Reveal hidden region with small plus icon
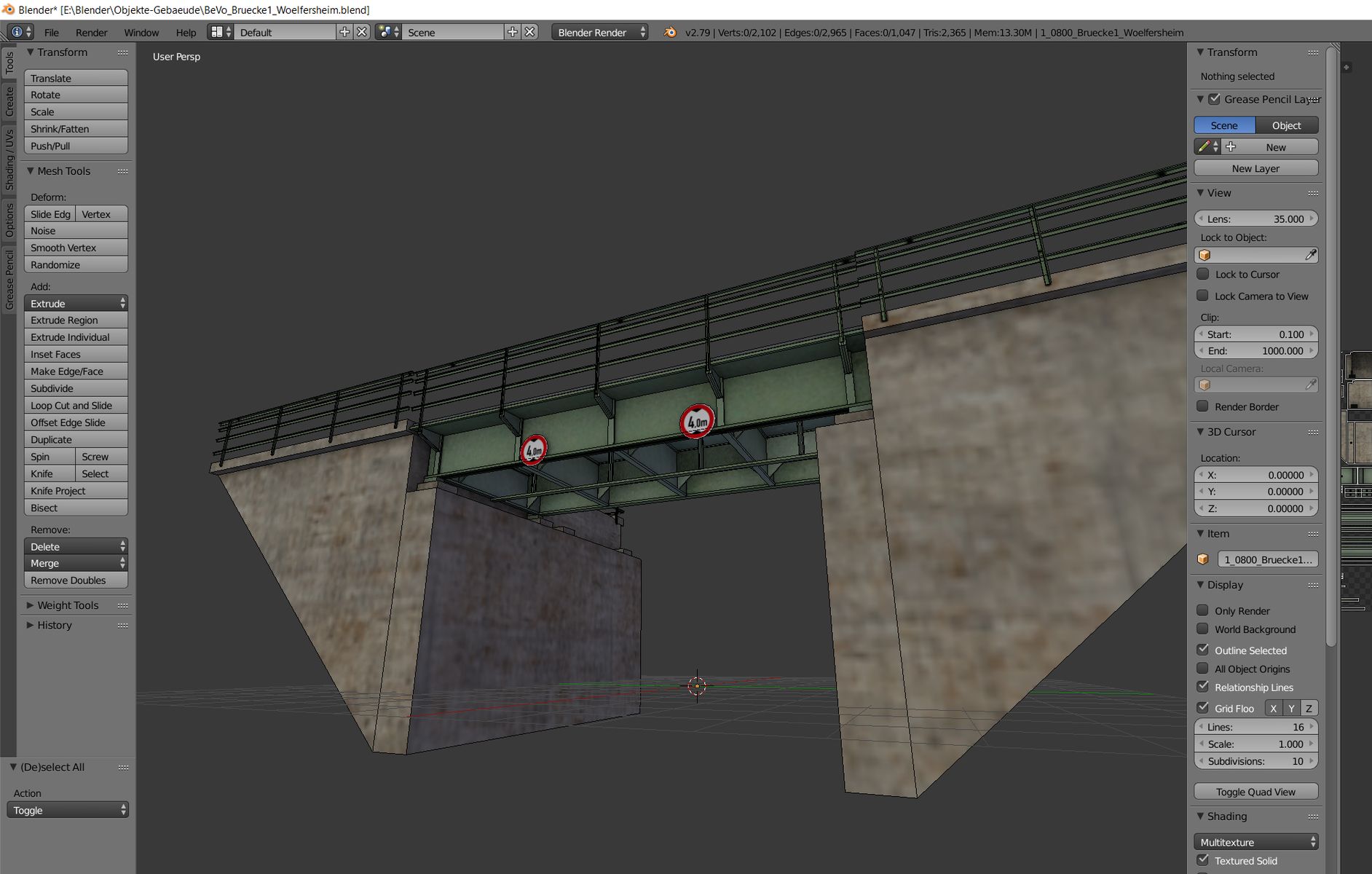Screen dimensions: 1372x874 click(1347, 67)
